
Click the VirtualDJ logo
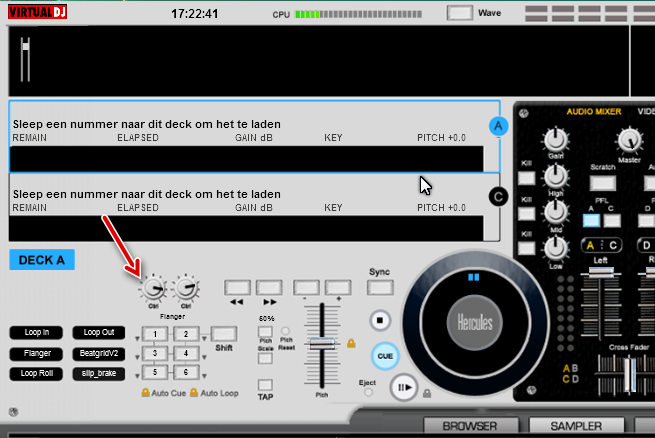[x=37, y=12]
